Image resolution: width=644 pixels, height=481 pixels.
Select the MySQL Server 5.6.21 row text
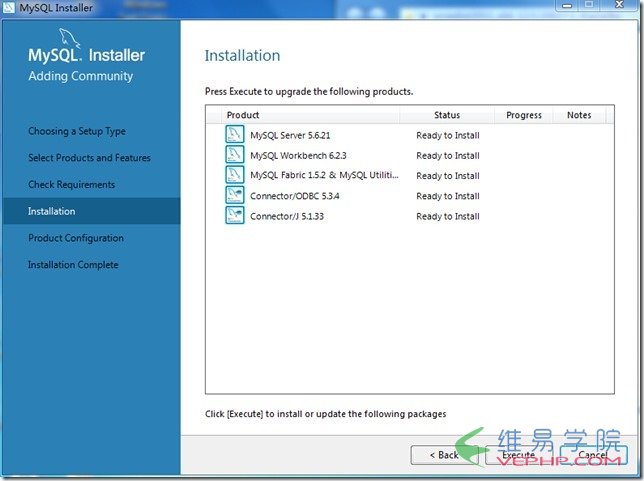(x=290, y=135)
